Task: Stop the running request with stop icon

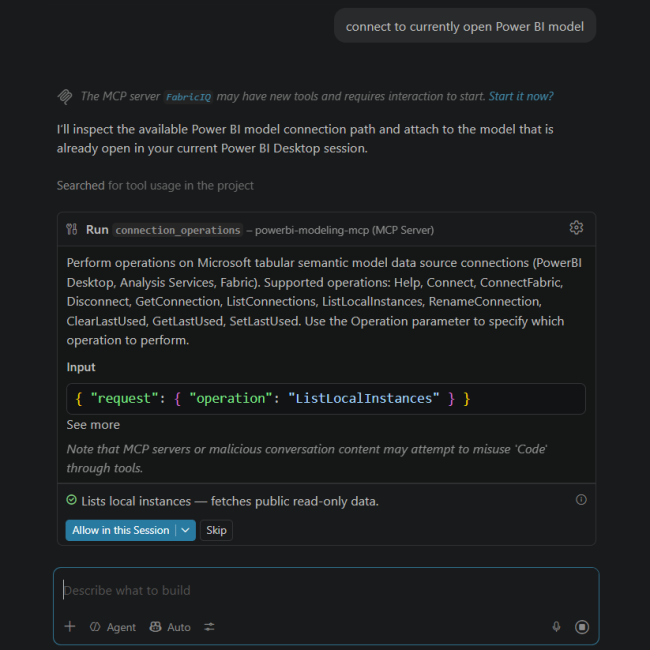Action: click(x=582, y=626)
